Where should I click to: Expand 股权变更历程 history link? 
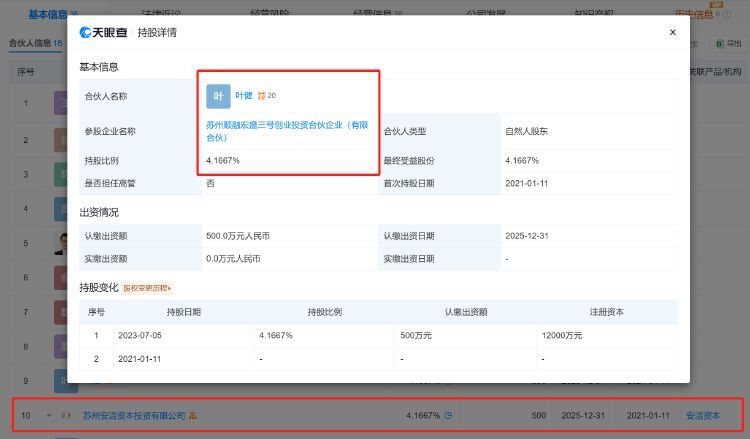tap(147, 288)
